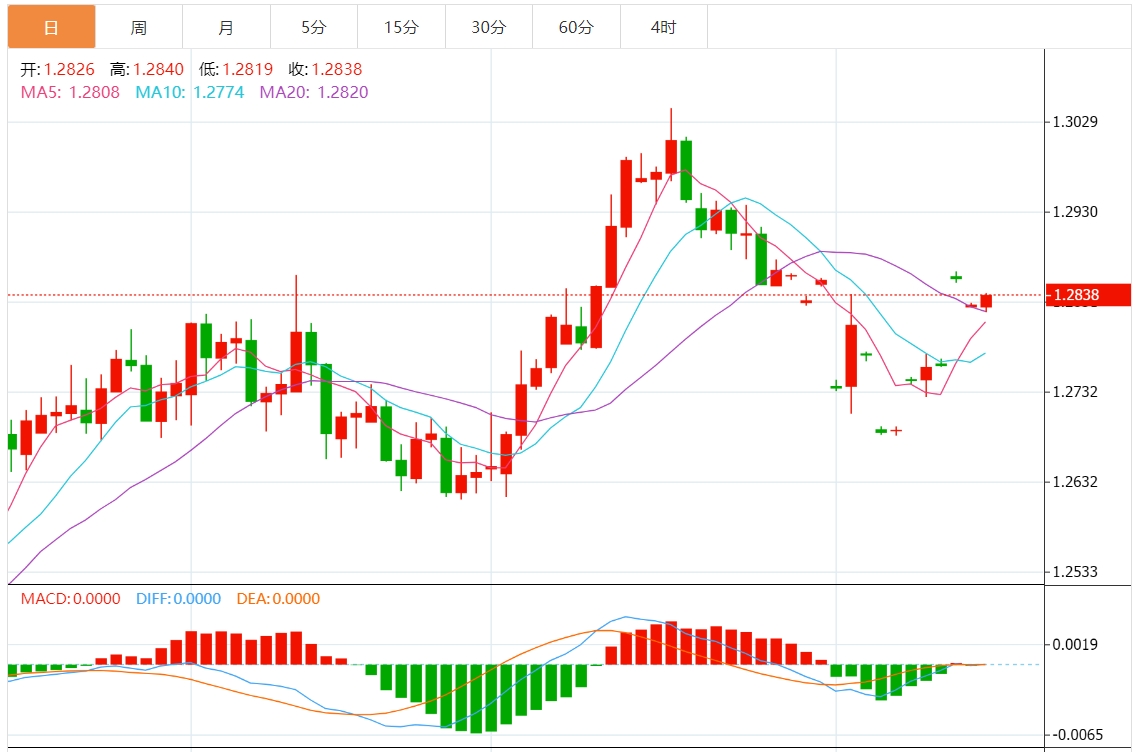Click the DIFF: 0.0000 label

click(178, 599)
